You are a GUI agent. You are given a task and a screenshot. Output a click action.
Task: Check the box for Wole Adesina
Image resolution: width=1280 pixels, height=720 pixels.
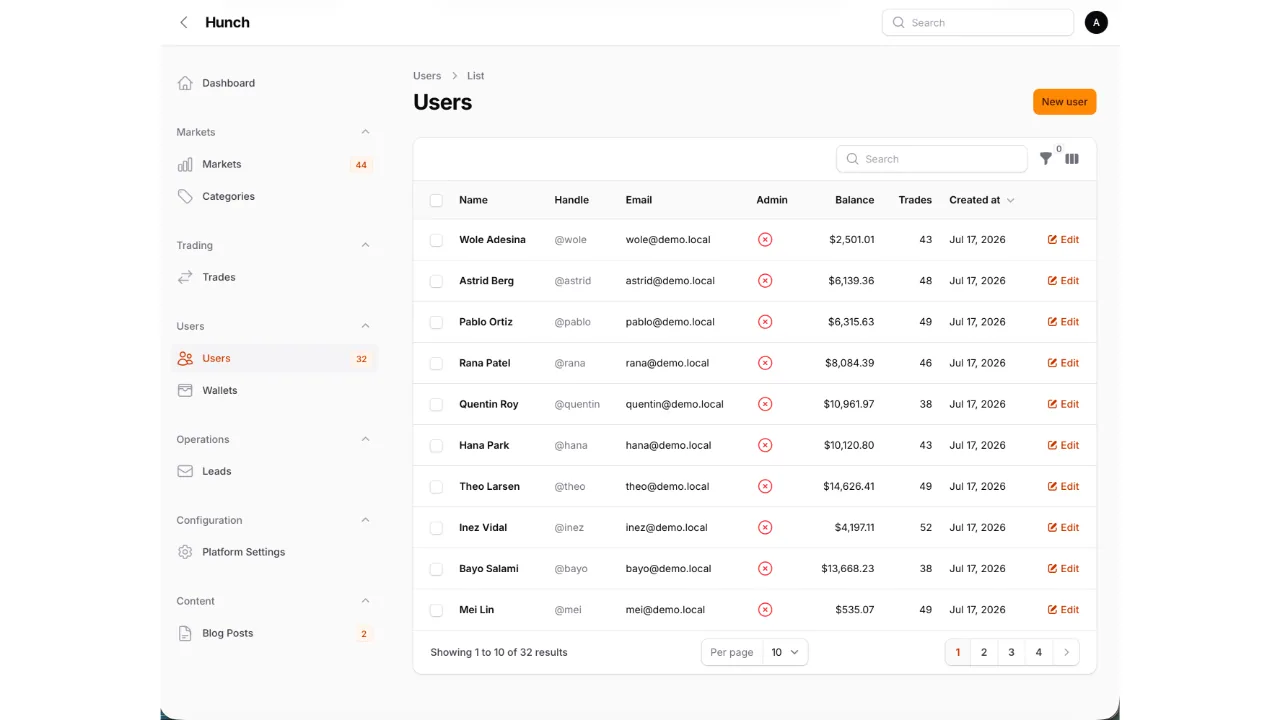[436, 240]
